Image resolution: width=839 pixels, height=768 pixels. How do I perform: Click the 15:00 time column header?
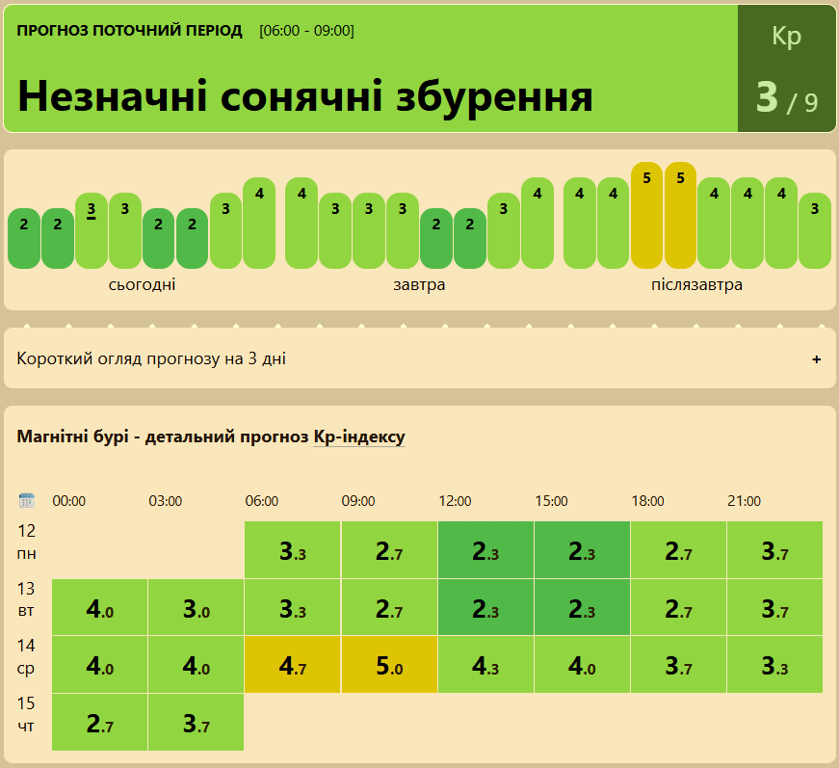[x=551, y=501]
